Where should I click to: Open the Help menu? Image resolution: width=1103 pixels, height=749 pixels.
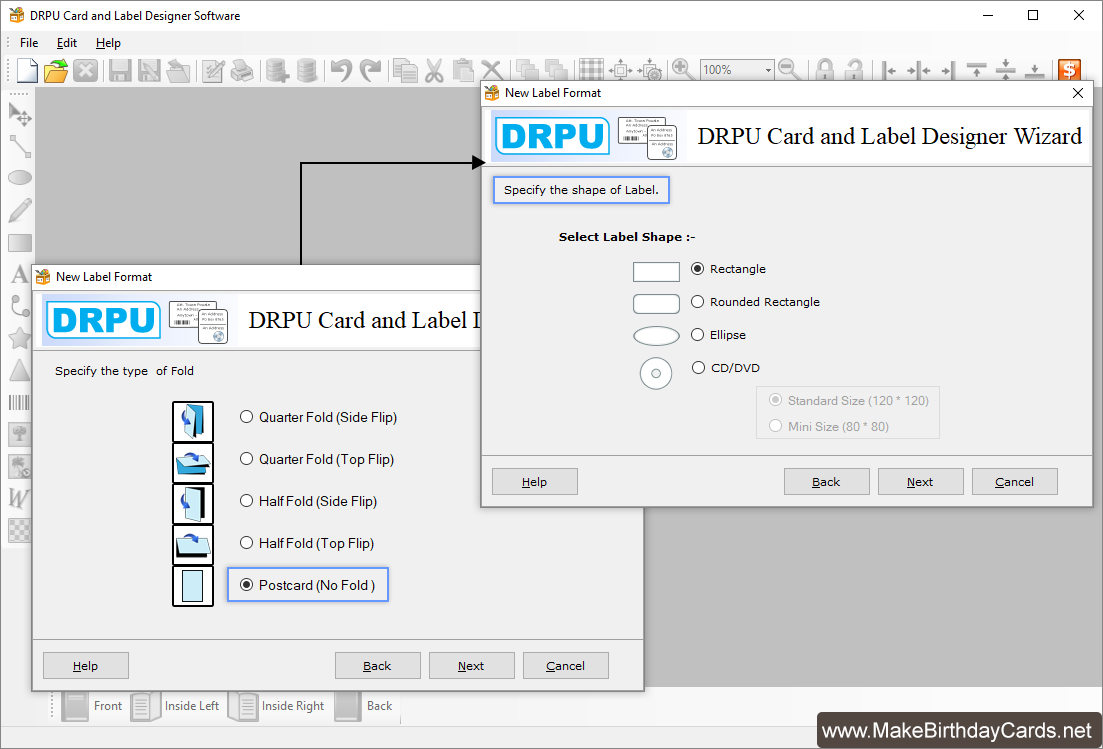108,43
